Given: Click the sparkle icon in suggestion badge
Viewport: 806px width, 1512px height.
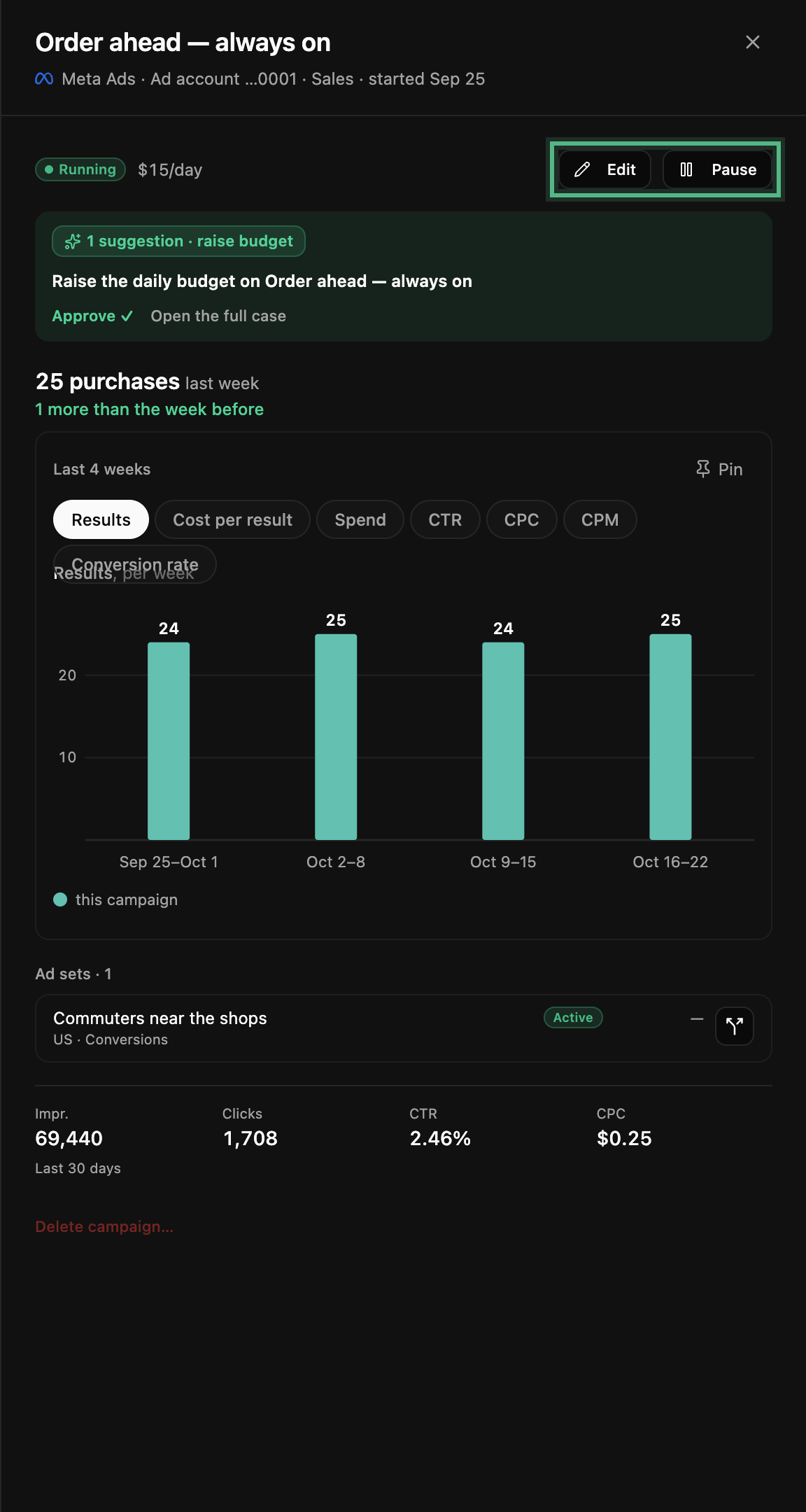Looking at the screenshot, I should (73, 241).
